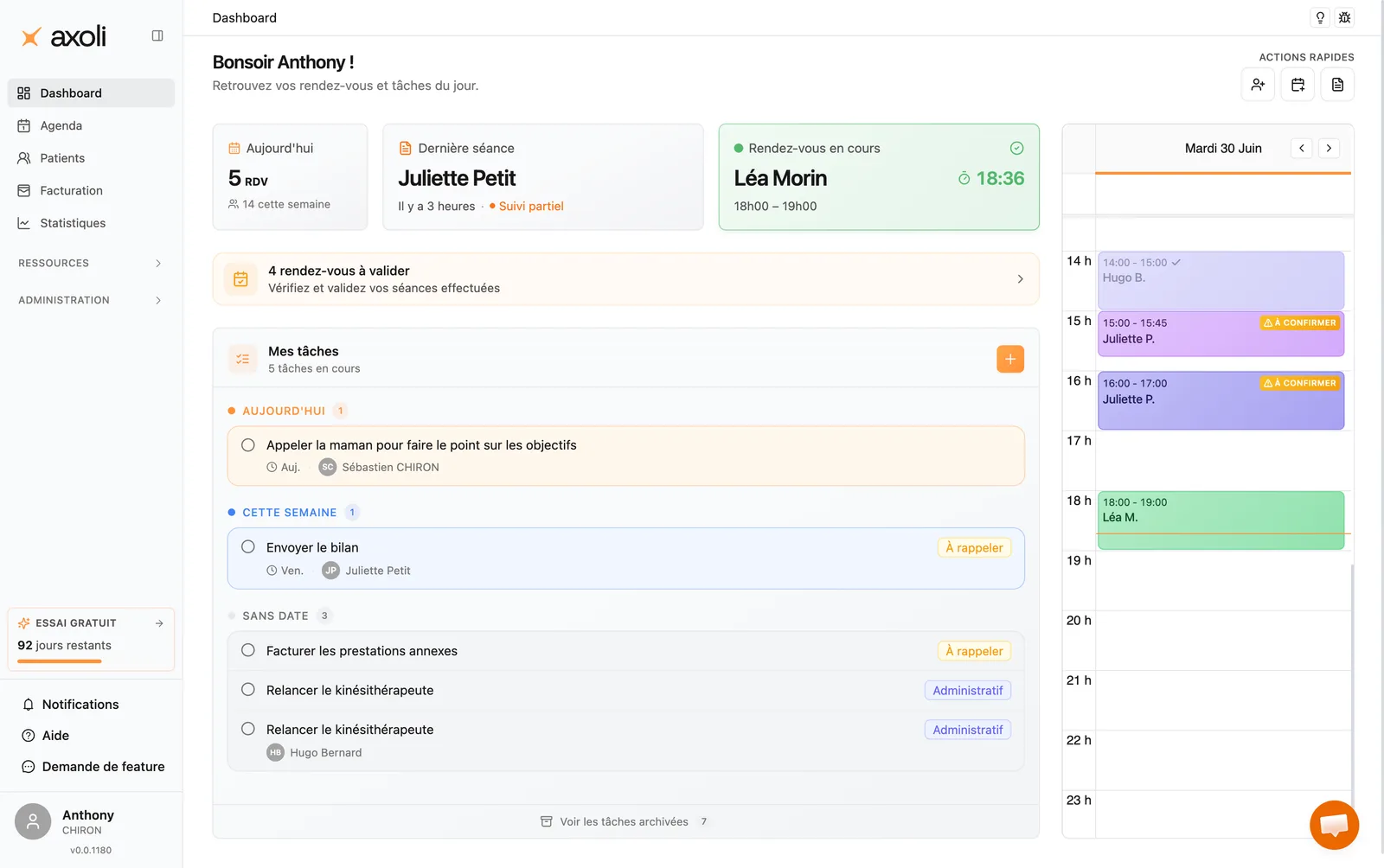Expand the Administration section
This screenshot has height=868, width=1384.
(x=91, y=300)
